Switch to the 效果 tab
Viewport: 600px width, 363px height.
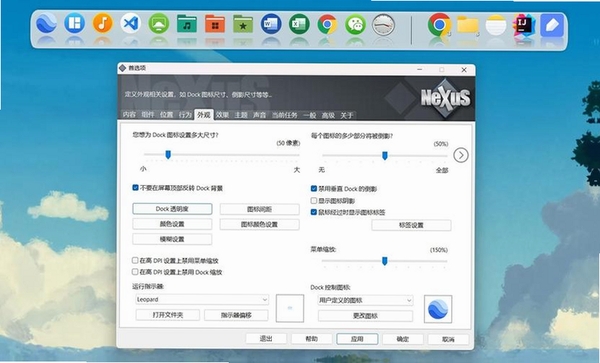pos(222,115)
